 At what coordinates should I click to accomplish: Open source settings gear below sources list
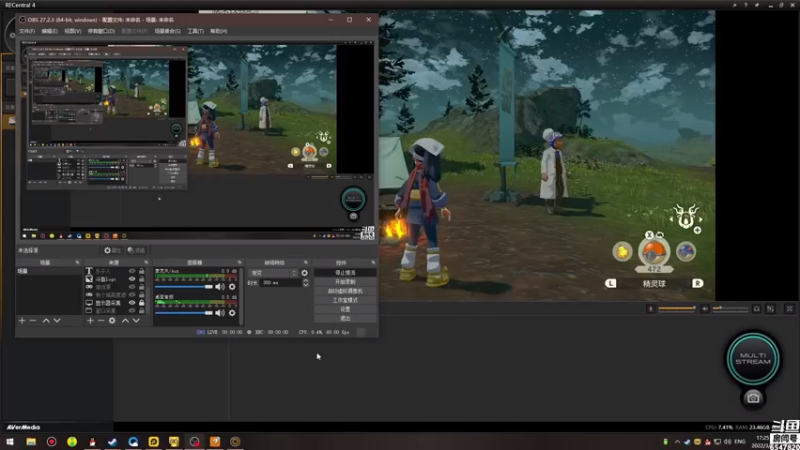pos(112,320)
